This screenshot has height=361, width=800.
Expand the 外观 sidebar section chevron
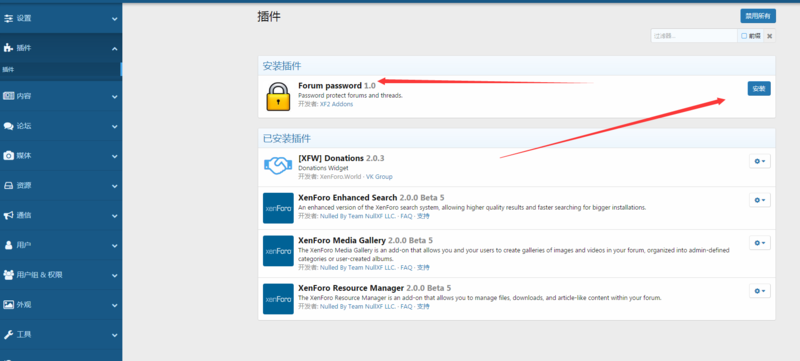click(x=114, y=305)
